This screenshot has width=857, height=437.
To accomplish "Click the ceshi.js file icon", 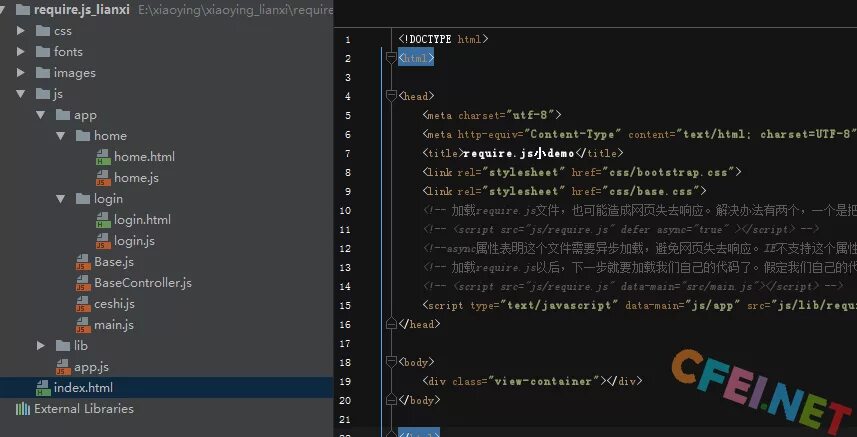I will point(83,304).
